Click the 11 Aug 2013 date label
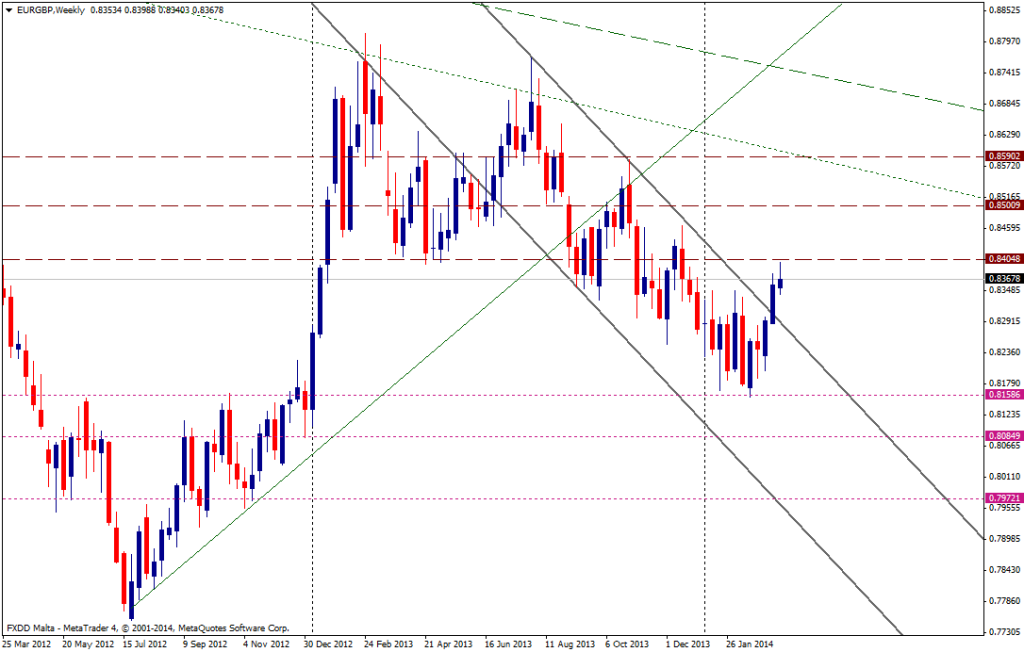 [568, 644]
